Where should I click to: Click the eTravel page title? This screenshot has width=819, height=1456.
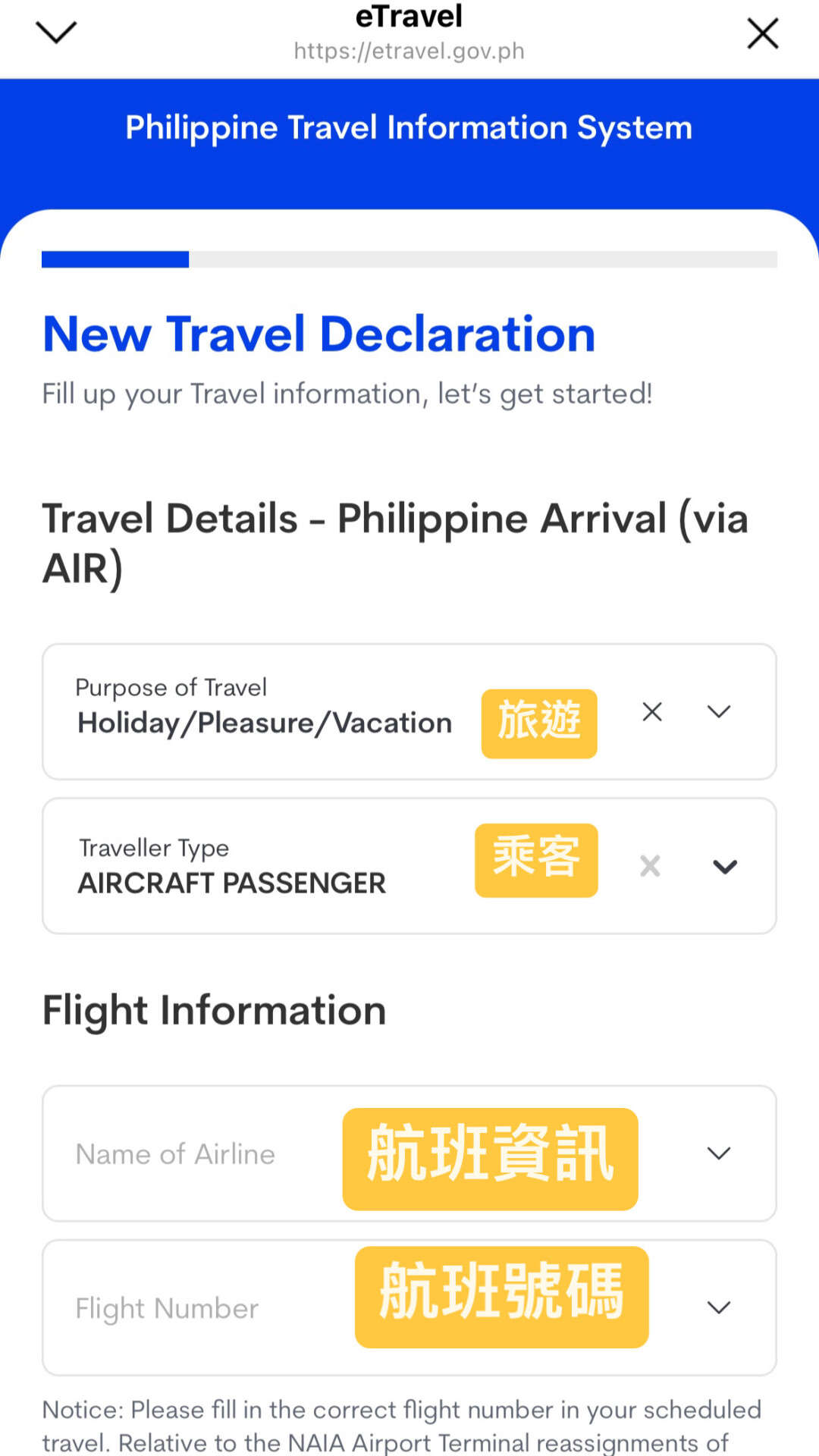409,15
